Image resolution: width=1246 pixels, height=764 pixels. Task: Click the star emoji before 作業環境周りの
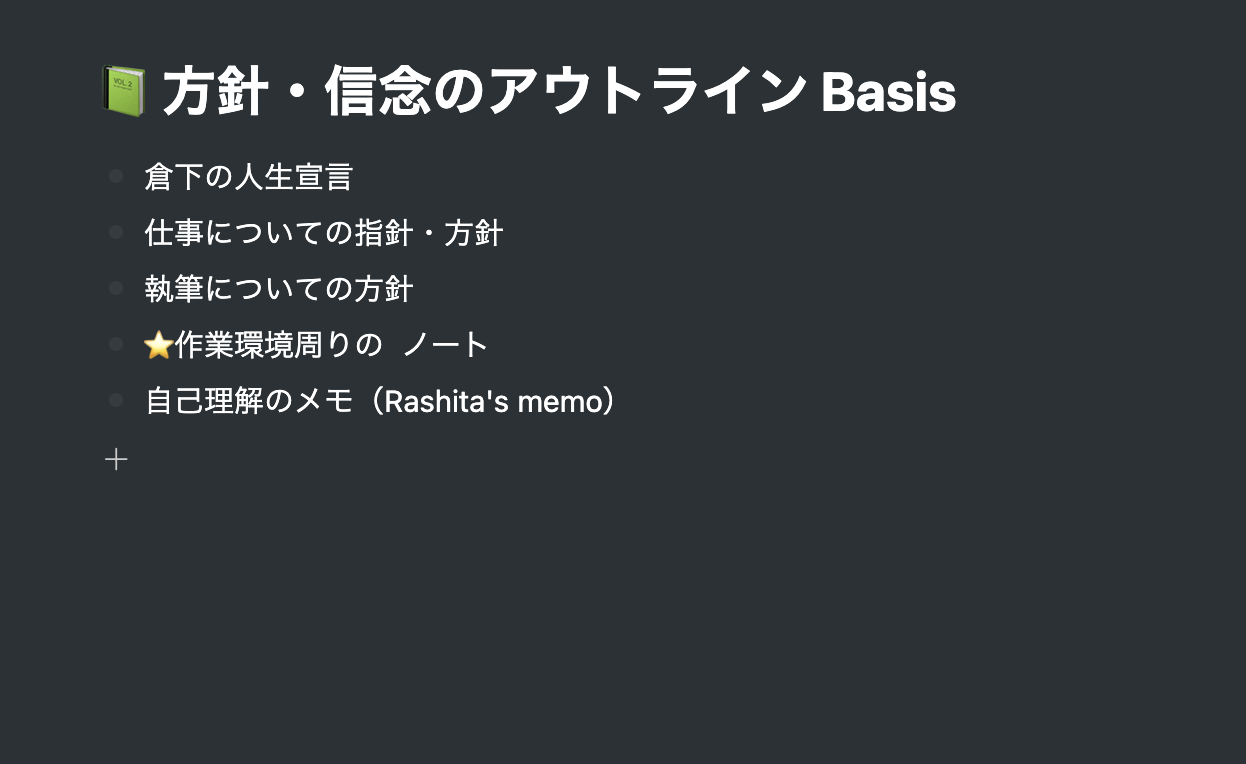point(158,346)
